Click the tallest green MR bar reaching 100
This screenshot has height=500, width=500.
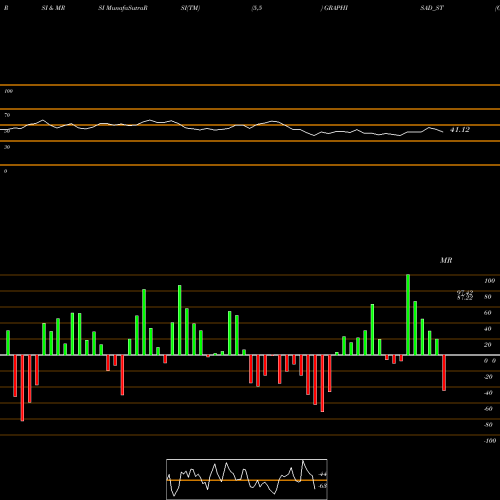[x=408, y=315]
